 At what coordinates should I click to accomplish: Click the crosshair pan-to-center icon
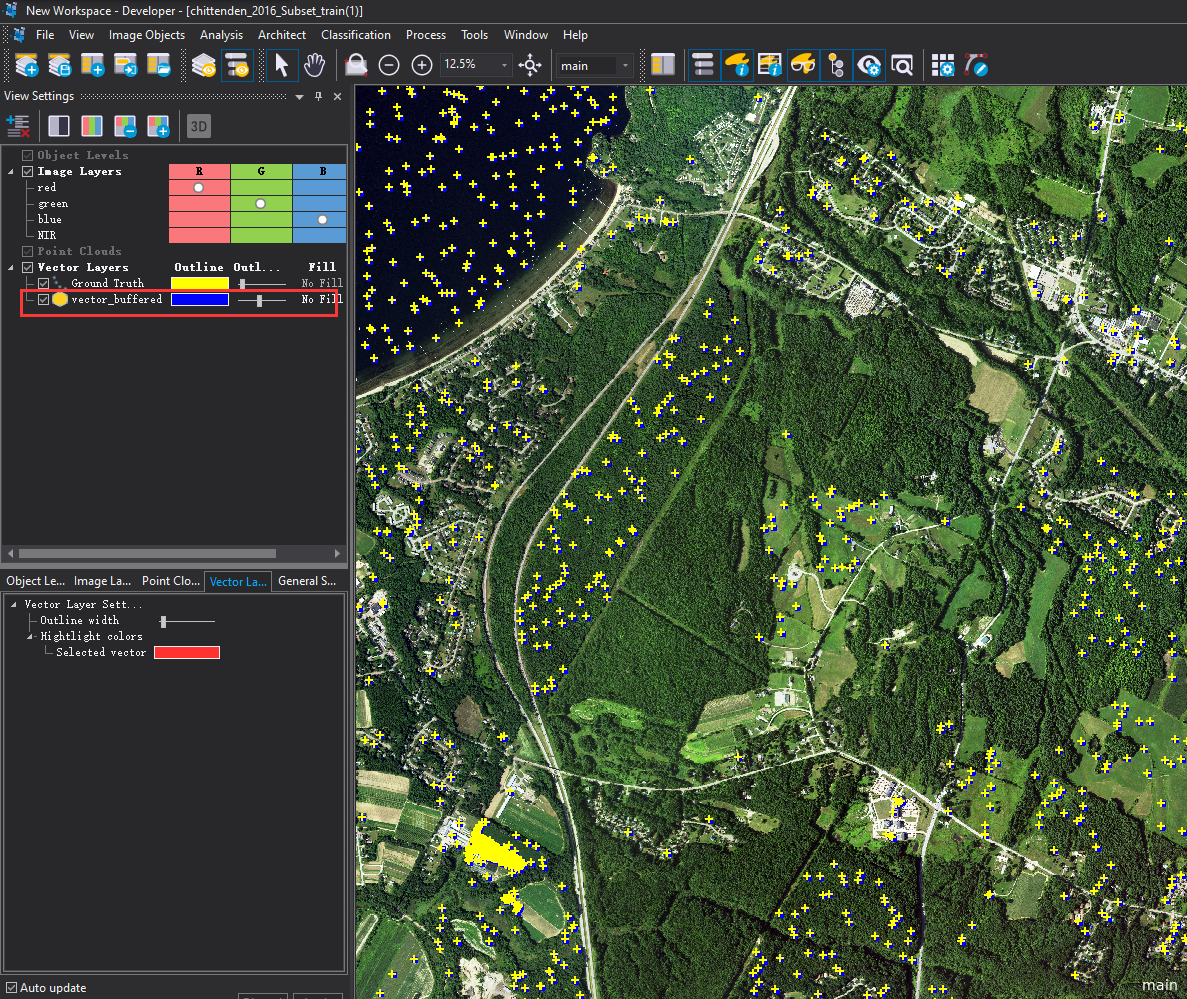tap(531, 65)
